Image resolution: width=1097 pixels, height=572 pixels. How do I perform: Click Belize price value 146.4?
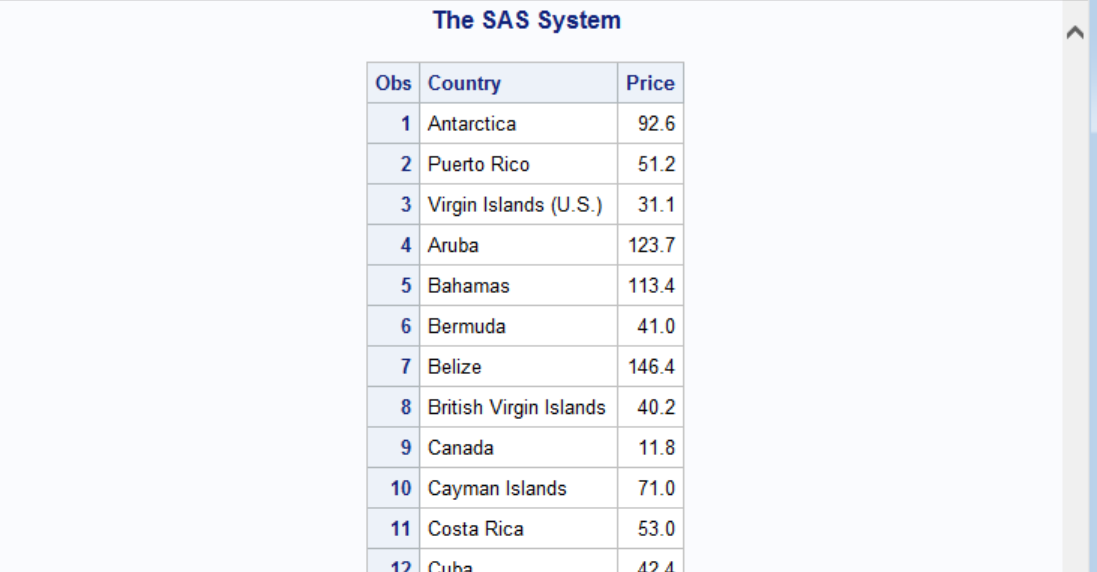tap(651, 367)
